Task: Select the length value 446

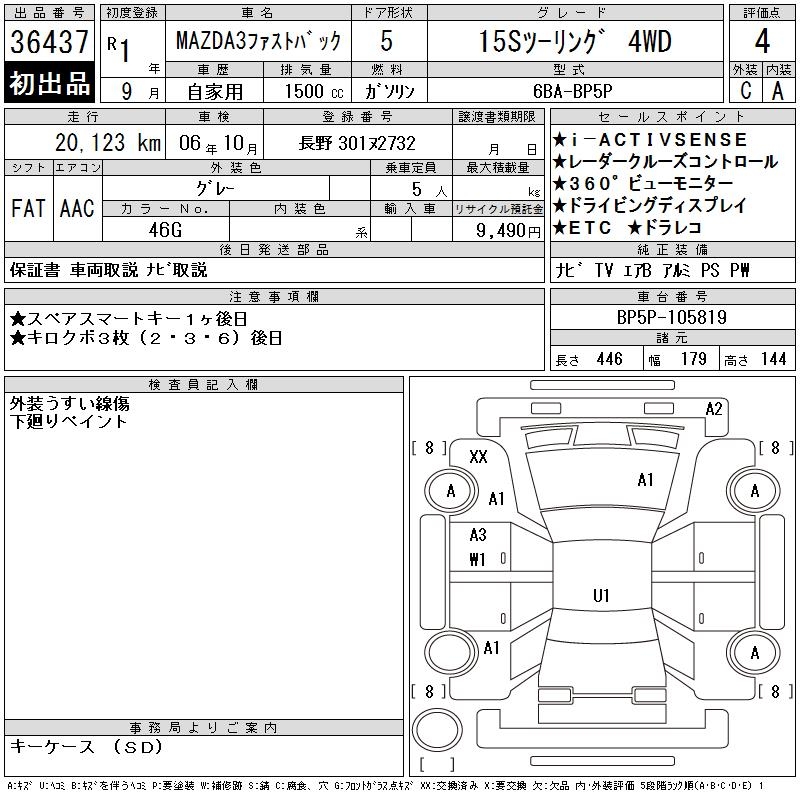Action: point(610,359)
